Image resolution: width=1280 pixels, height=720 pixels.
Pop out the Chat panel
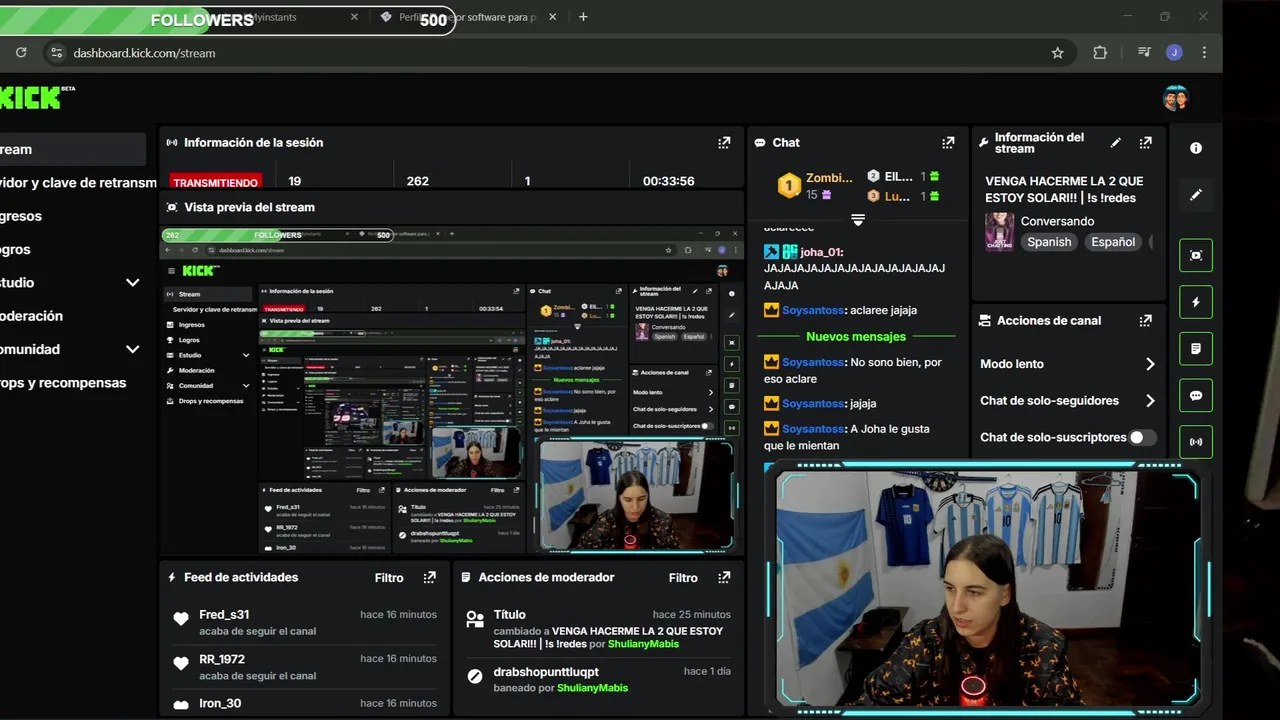(948, 143)
